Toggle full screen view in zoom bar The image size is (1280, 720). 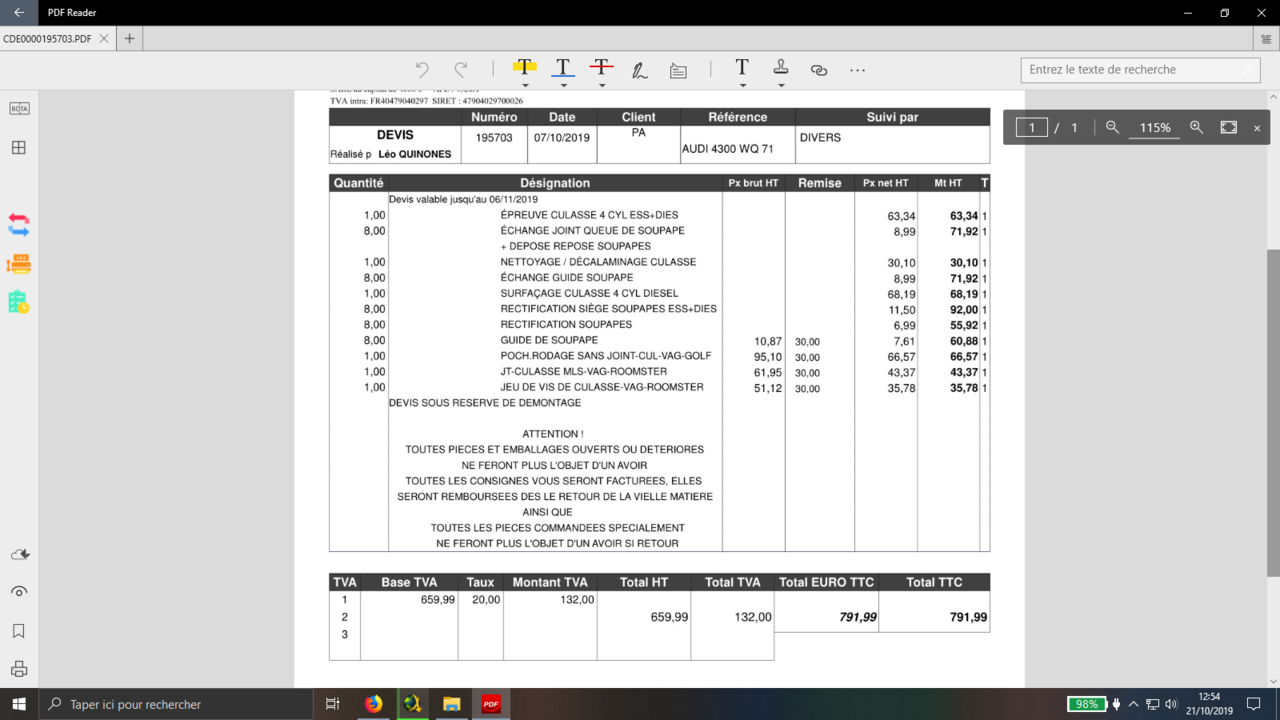coord(1229,127)
